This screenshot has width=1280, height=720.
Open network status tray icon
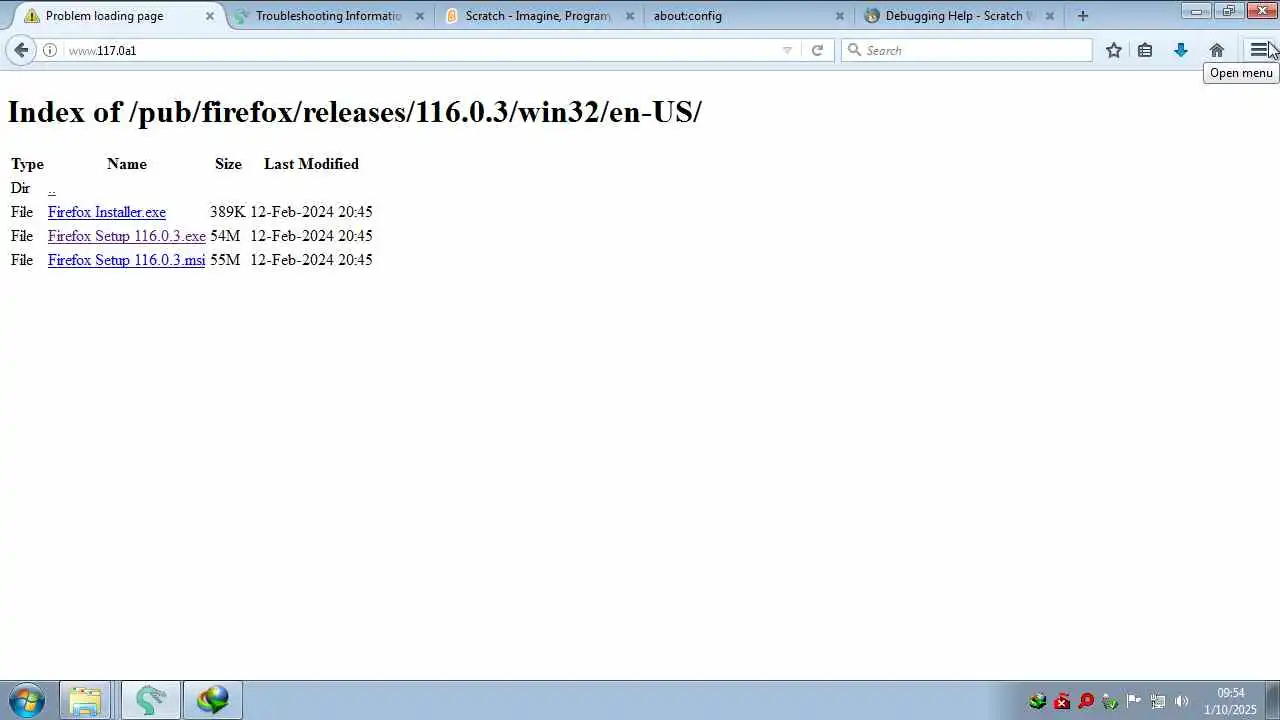1158,701
